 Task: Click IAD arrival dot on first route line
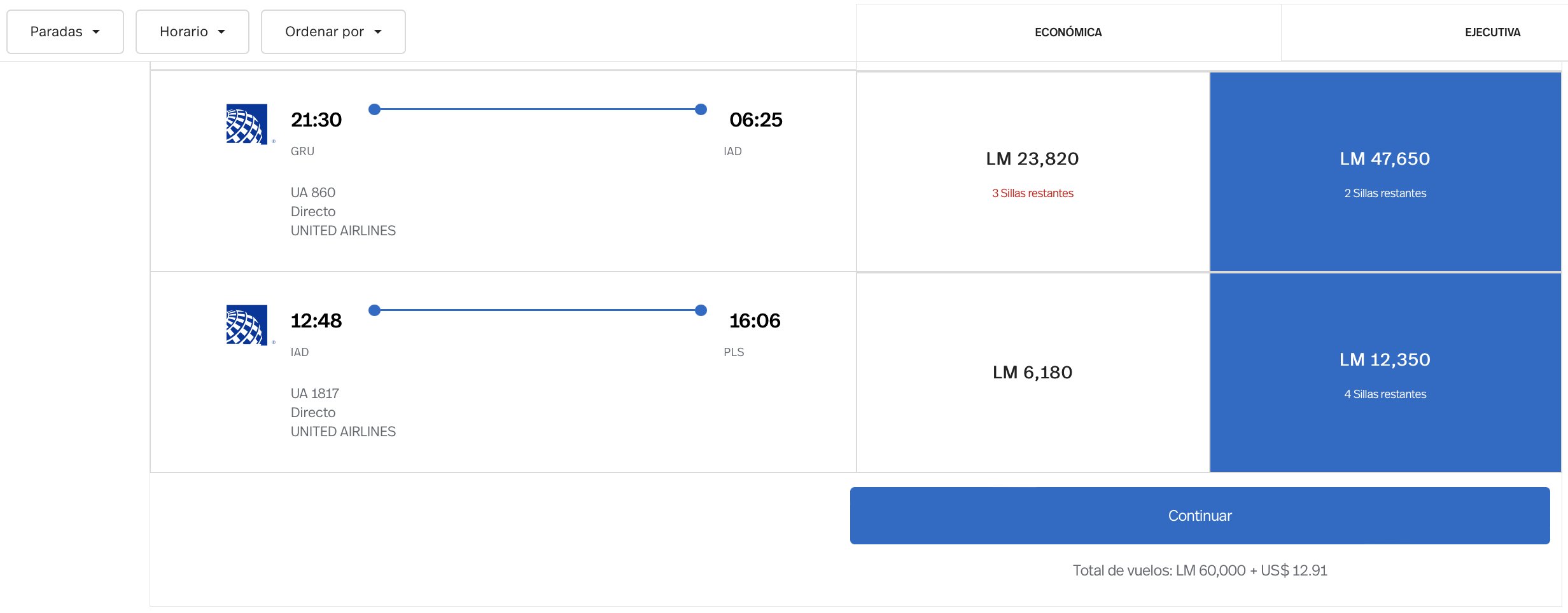tap(701, 109)
